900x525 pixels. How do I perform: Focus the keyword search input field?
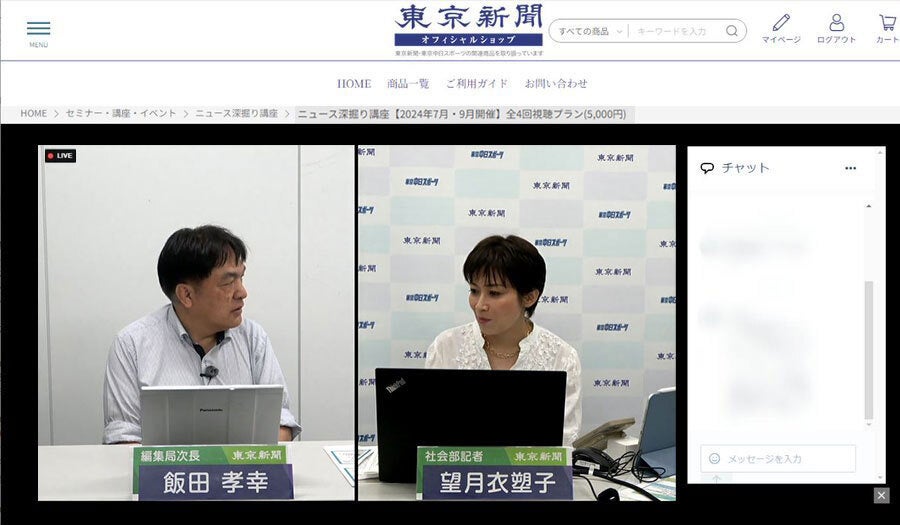(675, 32)
